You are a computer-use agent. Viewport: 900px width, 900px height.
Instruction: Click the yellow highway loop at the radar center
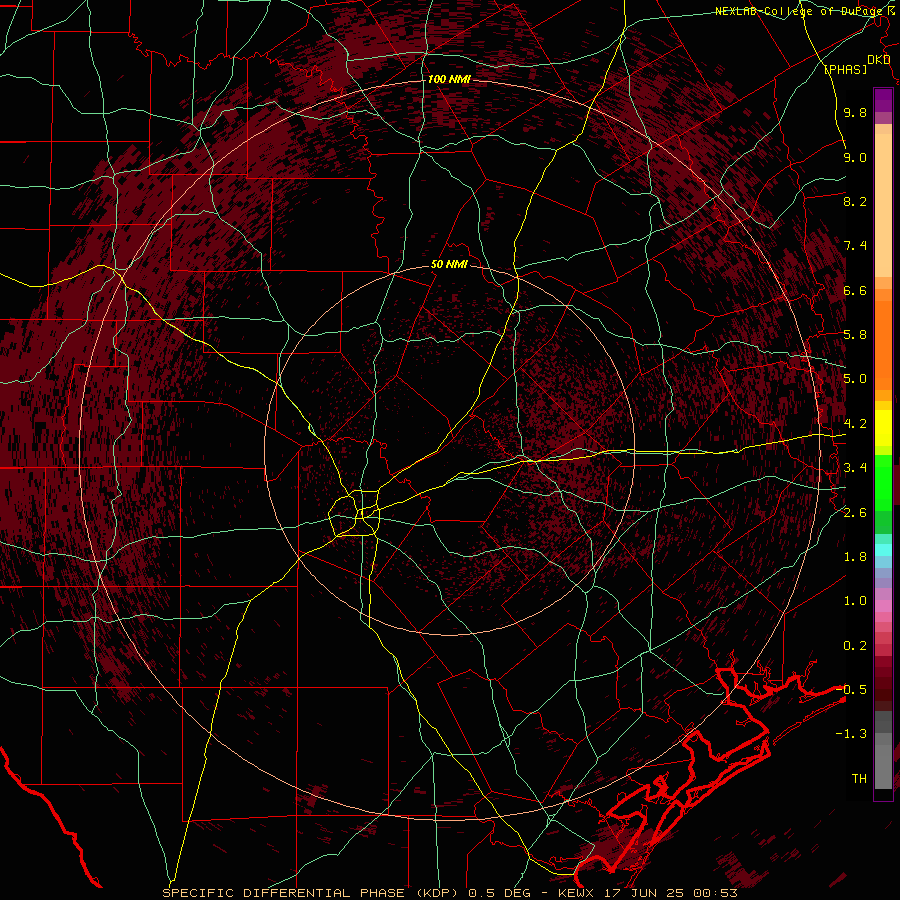355,513
